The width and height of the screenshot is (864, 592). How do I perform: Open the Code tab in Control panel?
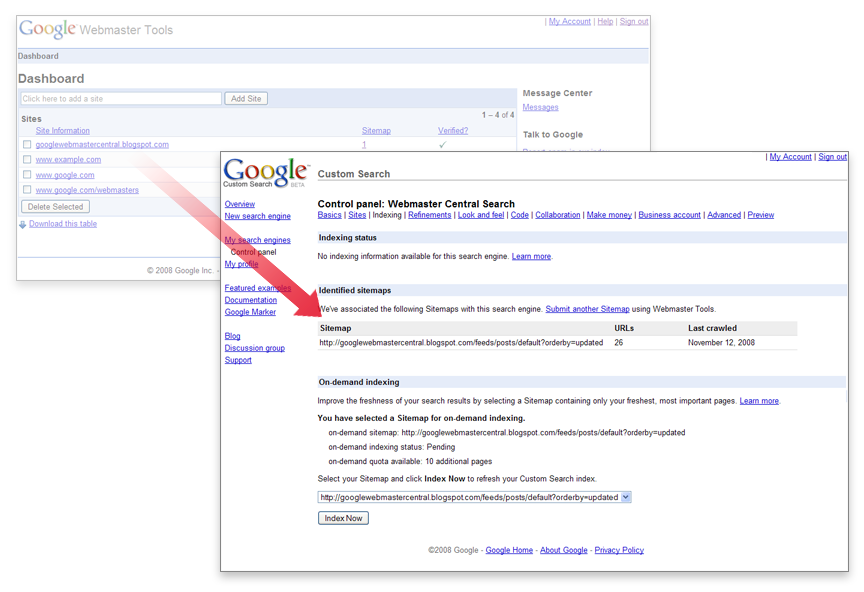[x=520, y=215]
